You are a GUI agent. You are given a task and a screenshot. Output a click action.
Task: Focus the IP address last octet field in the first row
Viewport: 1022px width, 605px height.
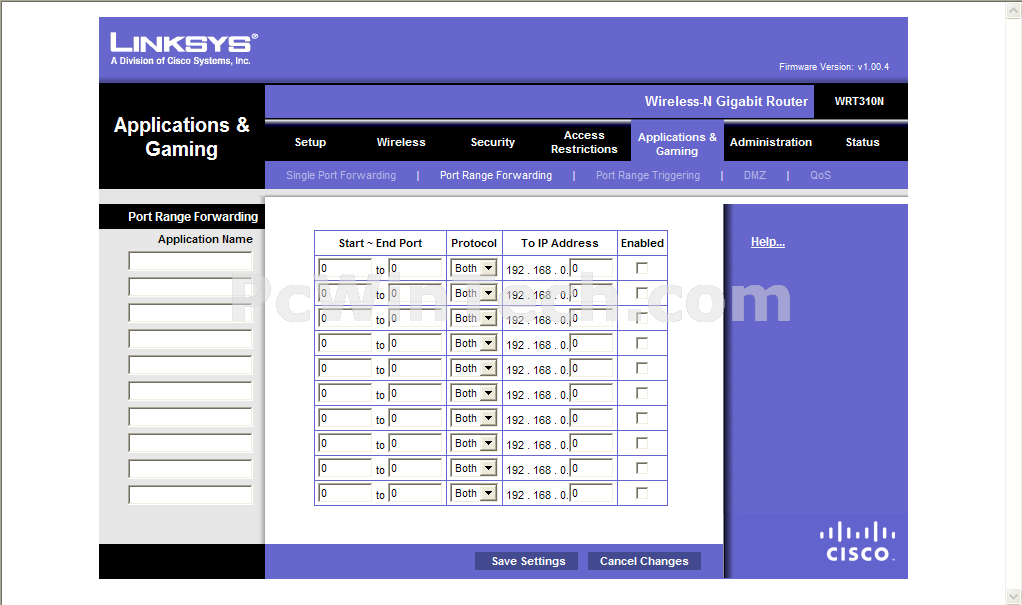pyautogui.click(x=591, y=268)
